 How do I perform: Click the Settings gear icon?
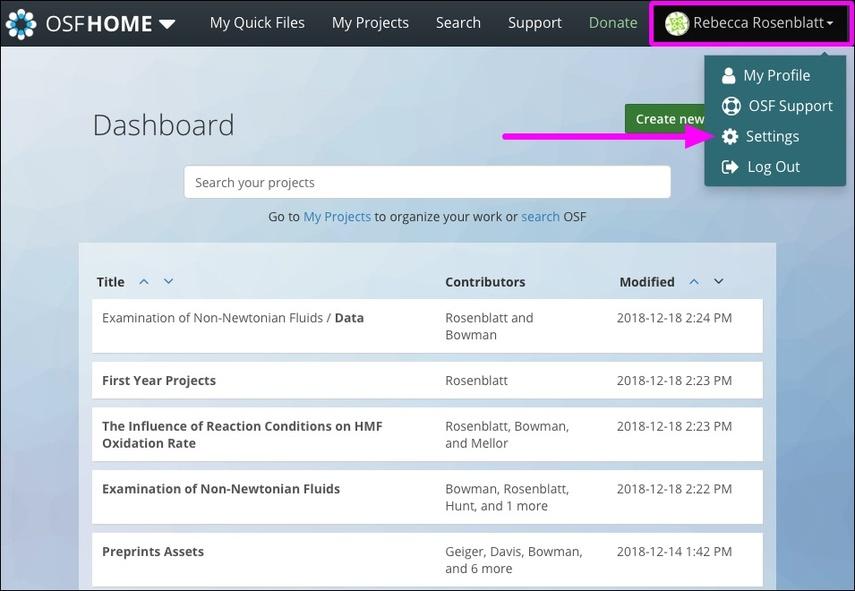(x=730, y=136)
